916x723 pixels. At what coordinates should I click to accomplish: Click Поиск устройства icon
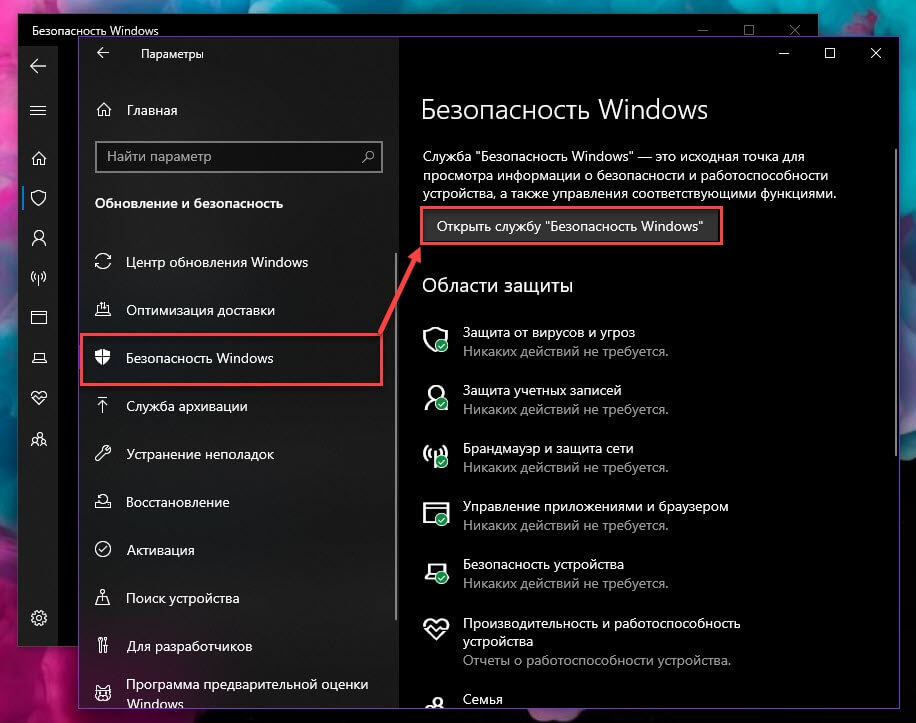click(103, 597)
